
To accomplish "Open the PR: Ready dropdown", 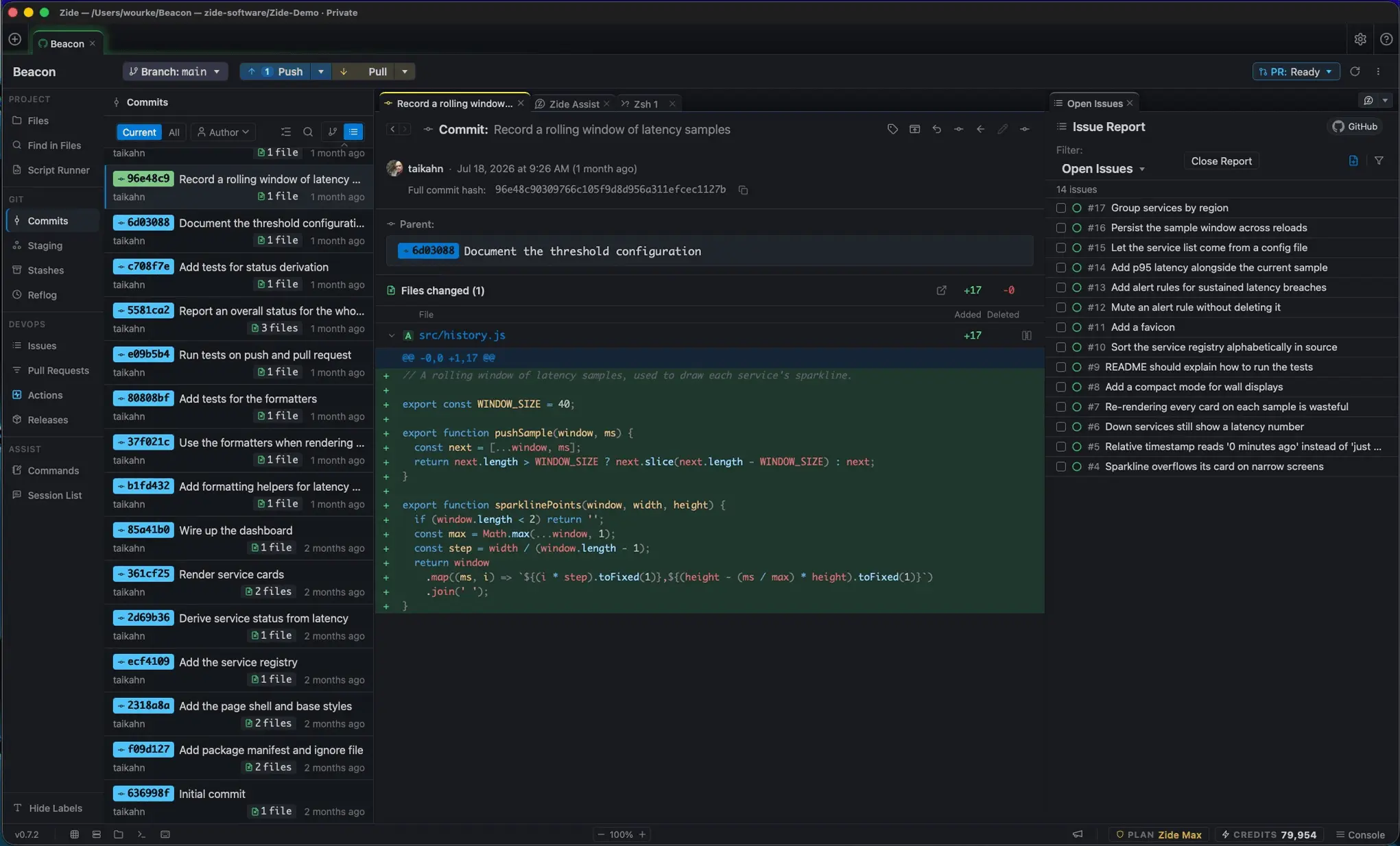I will click(x=1296, y=71).
